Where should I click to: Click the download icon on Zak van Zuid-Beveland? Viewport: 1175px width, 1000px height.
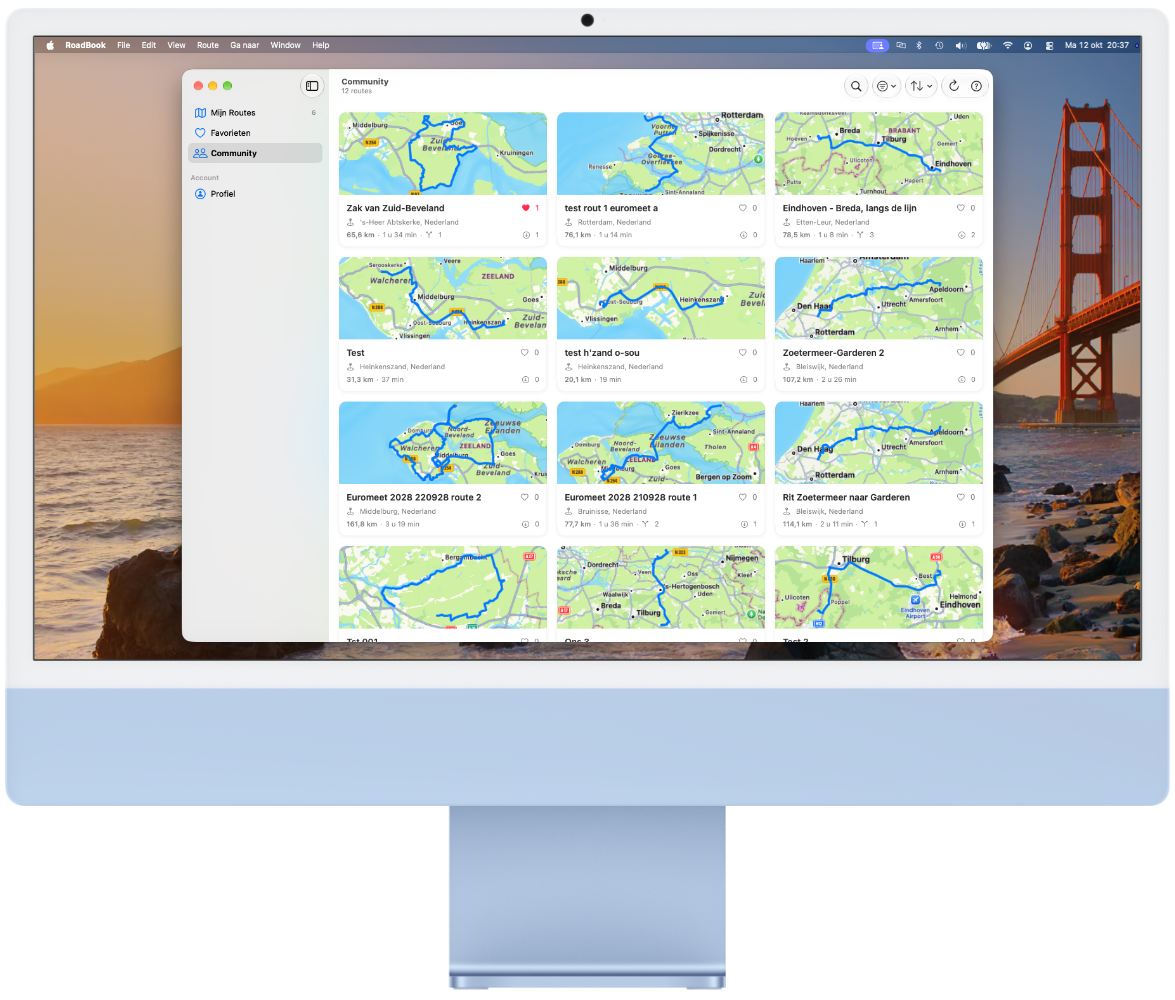point(526,235)
